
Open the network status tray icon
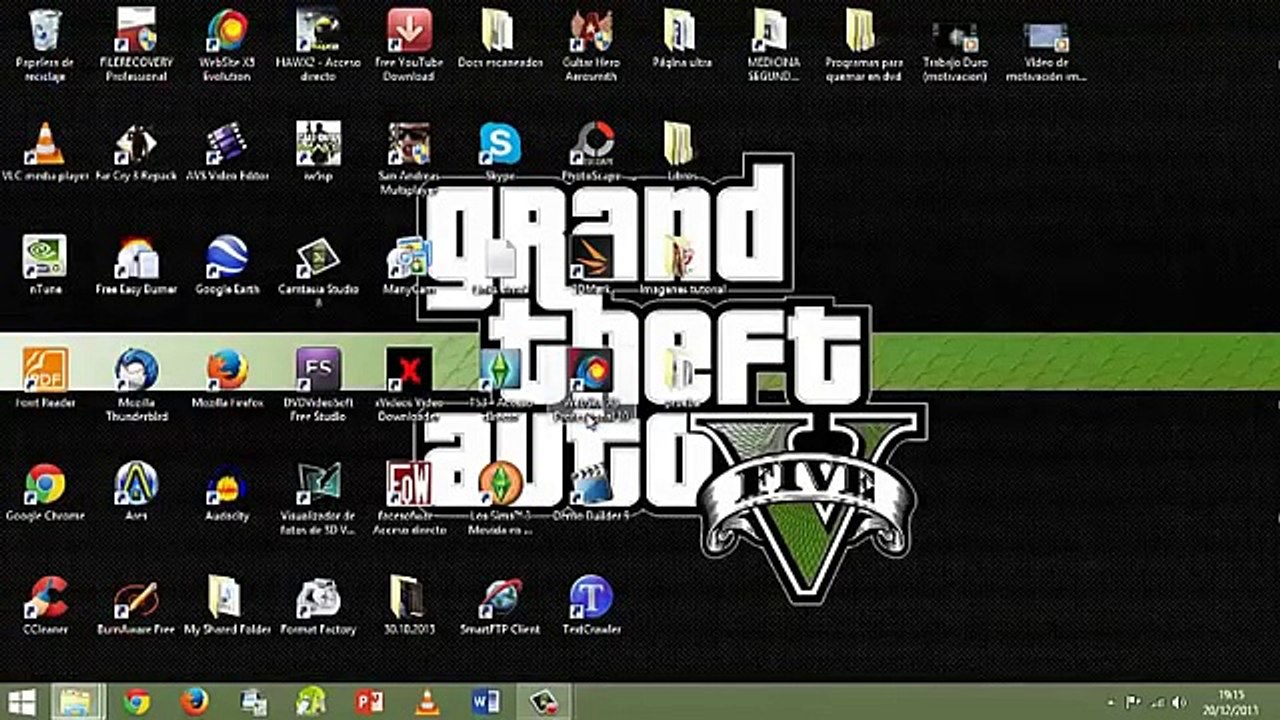pos(1156,702)
